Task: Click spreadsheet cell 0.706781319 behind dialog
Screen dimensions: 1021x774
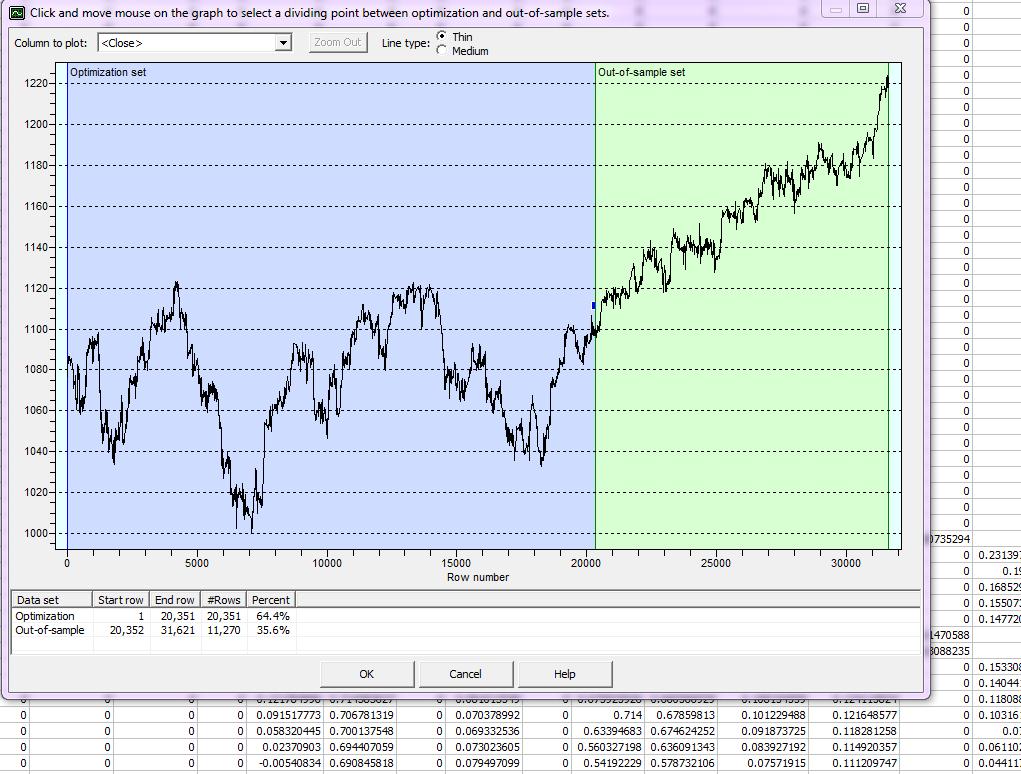Action: pos(362,715)
